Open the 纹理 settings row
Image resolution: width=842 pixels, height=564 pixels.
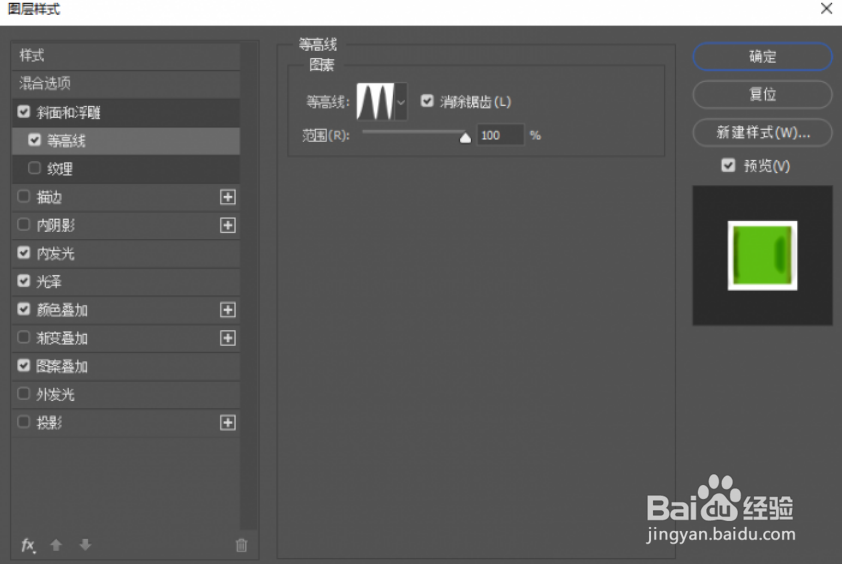coord(126,169)
